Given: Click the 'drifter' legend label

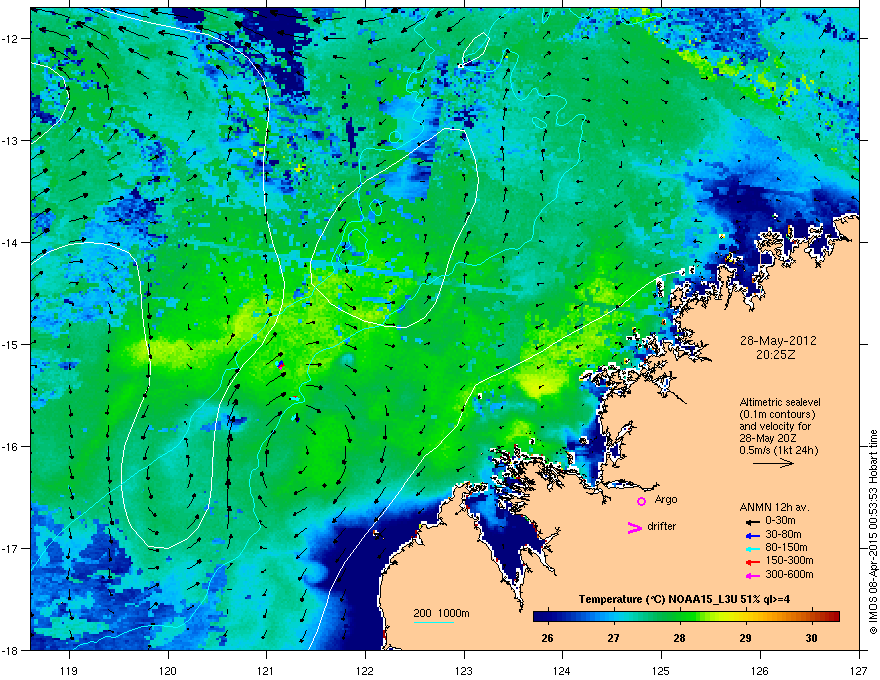Looking at the screenshot, I should tap(662, 526).
